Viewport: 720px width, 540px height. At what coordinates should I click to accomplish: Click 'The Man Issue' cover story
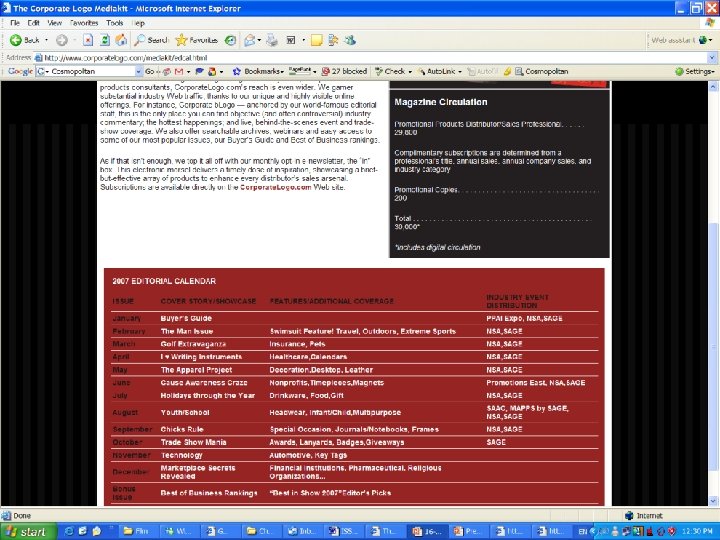click(186, 331)
